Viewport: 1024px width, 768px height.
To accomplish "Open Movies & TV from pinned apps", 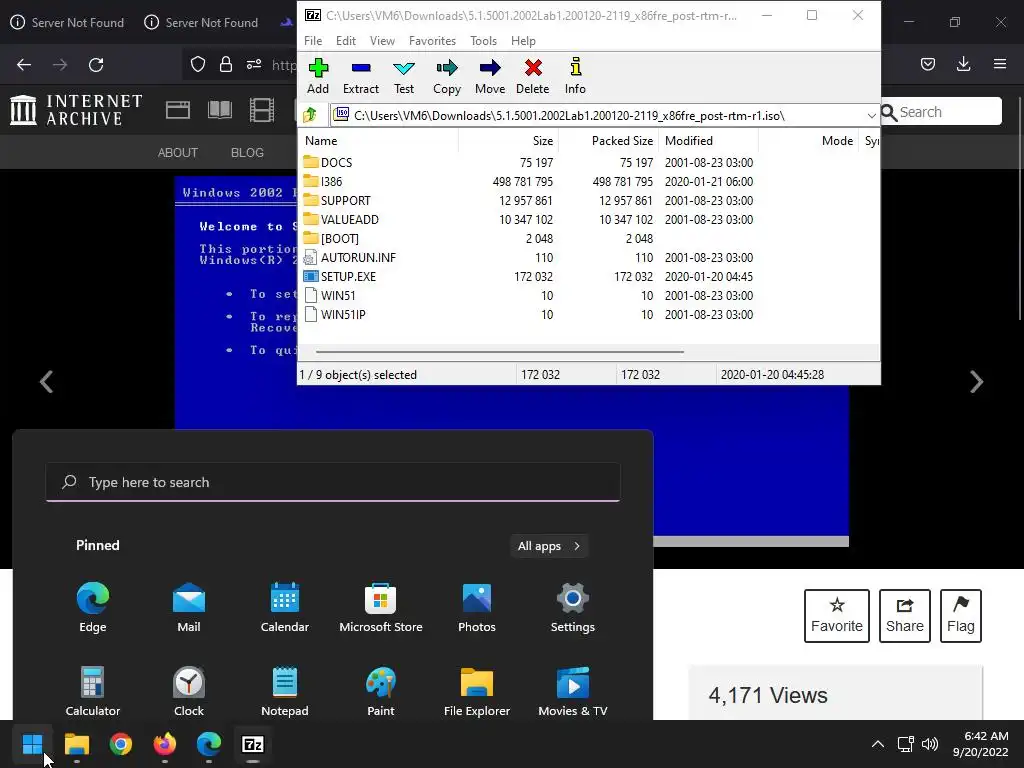I will (573, 691).
